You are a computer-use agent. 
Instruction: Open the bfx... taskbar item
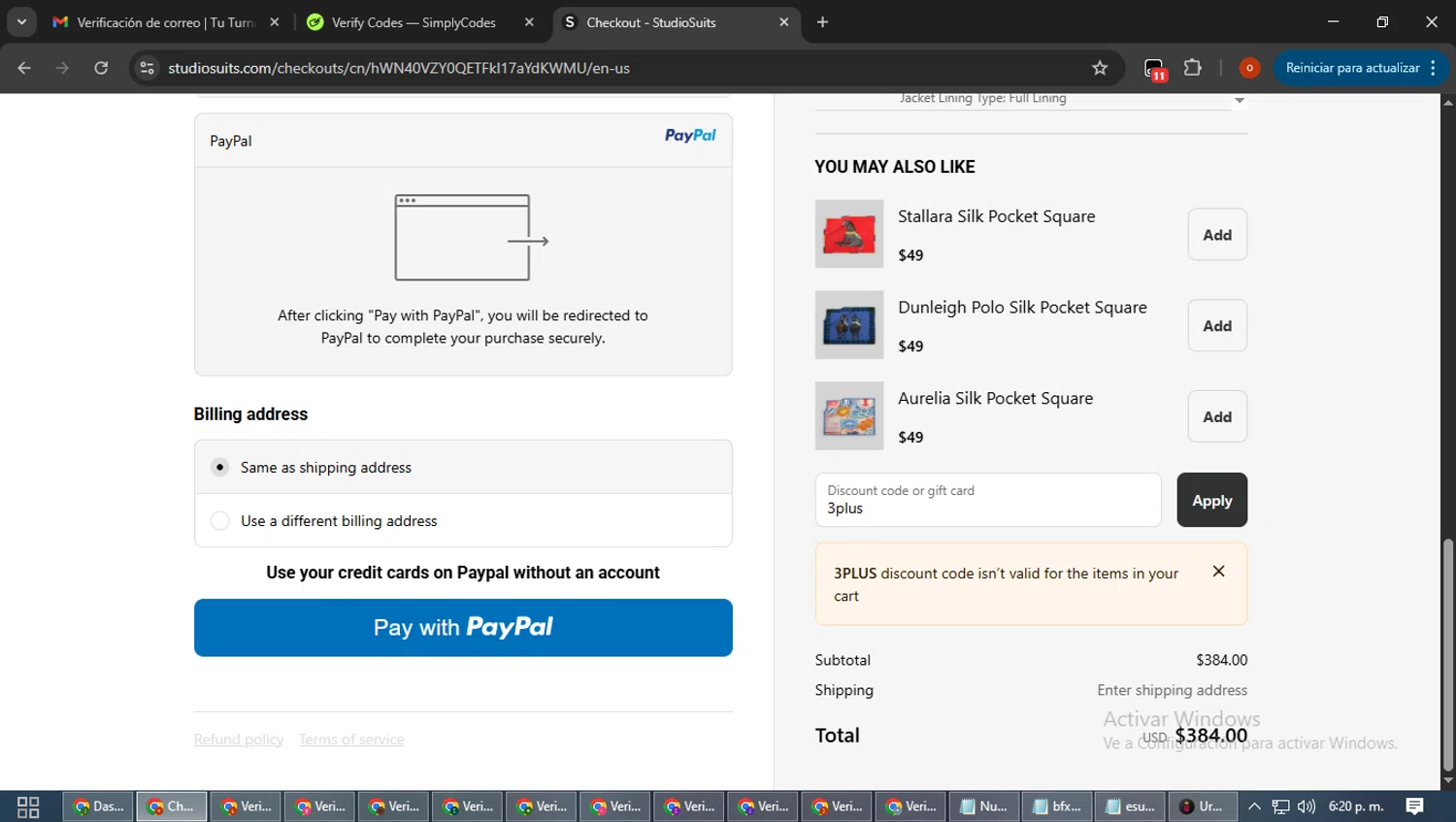click(1058, 806)
